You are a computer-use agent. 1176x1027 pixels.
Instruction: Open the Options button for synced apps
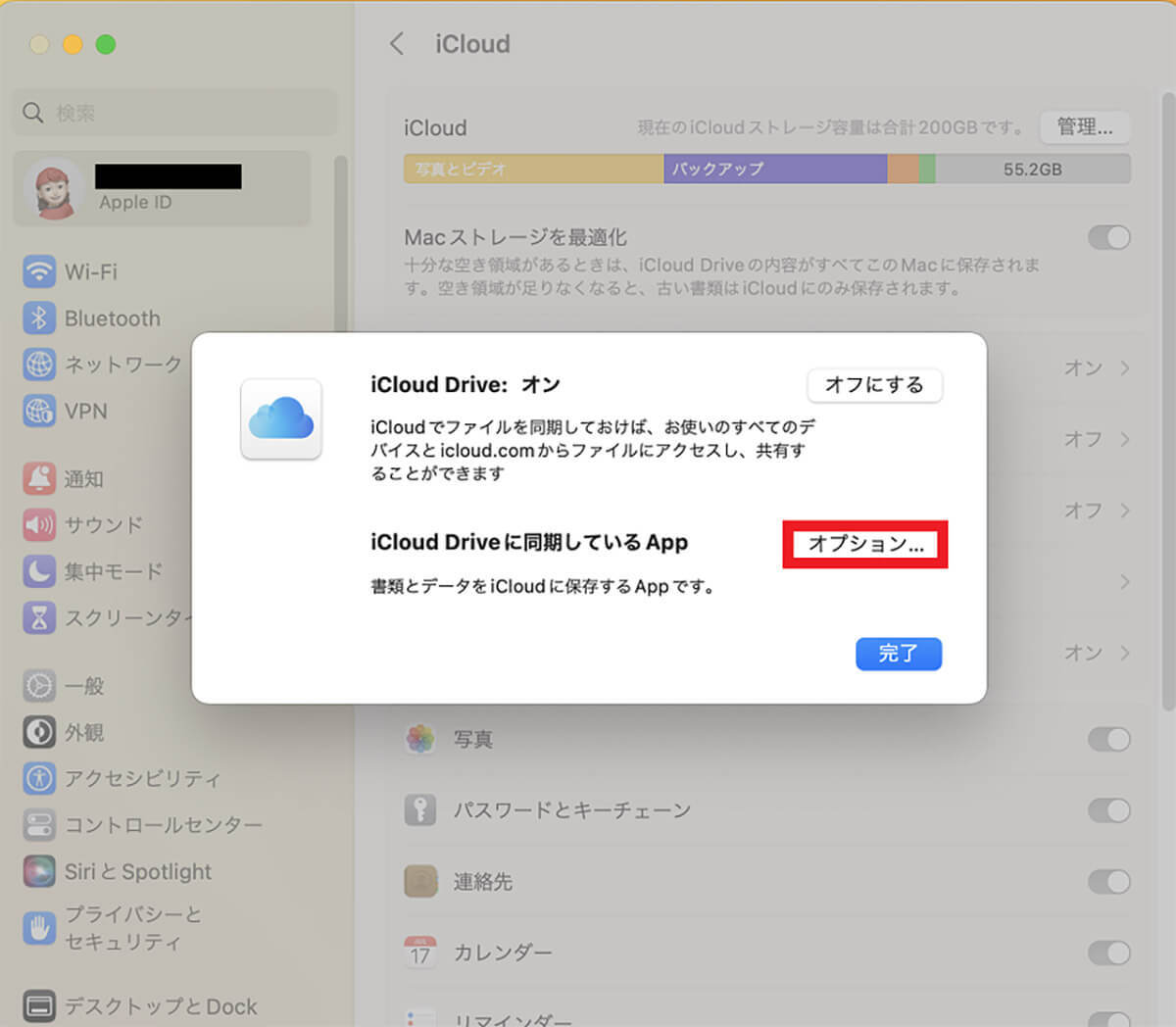point(865,544)
